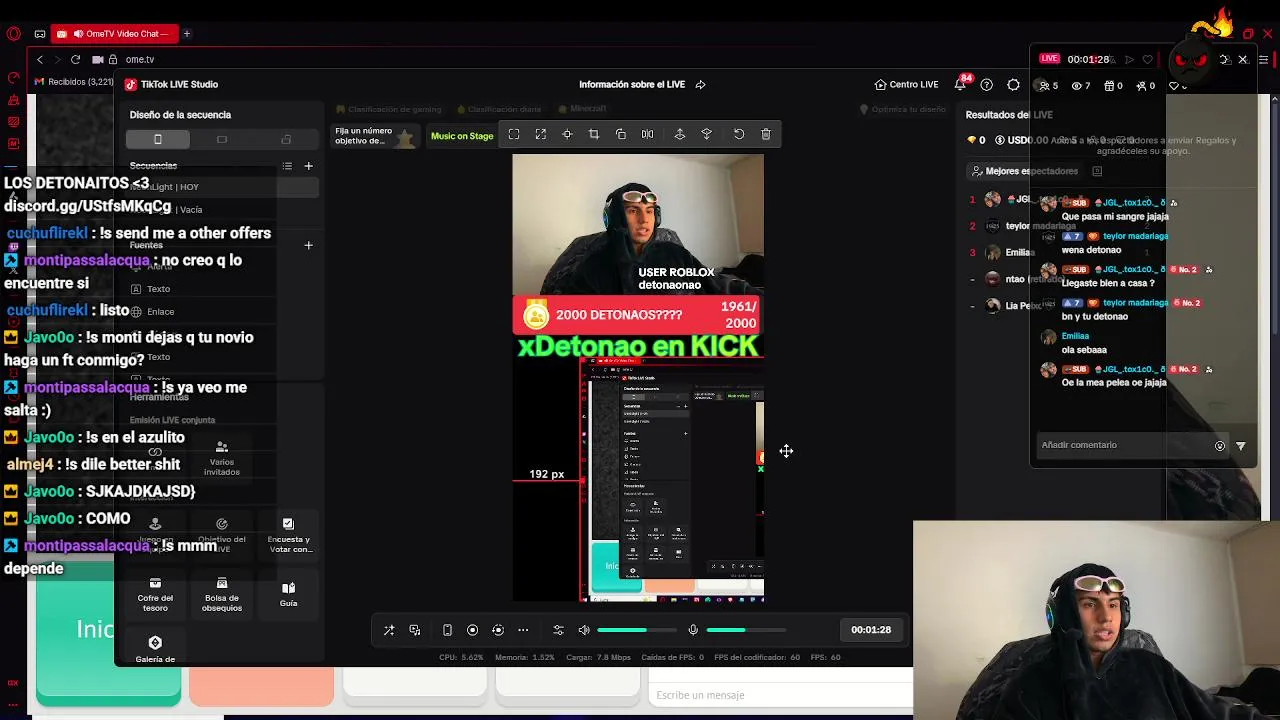Mute the microphone icon

tap(693, 630)
